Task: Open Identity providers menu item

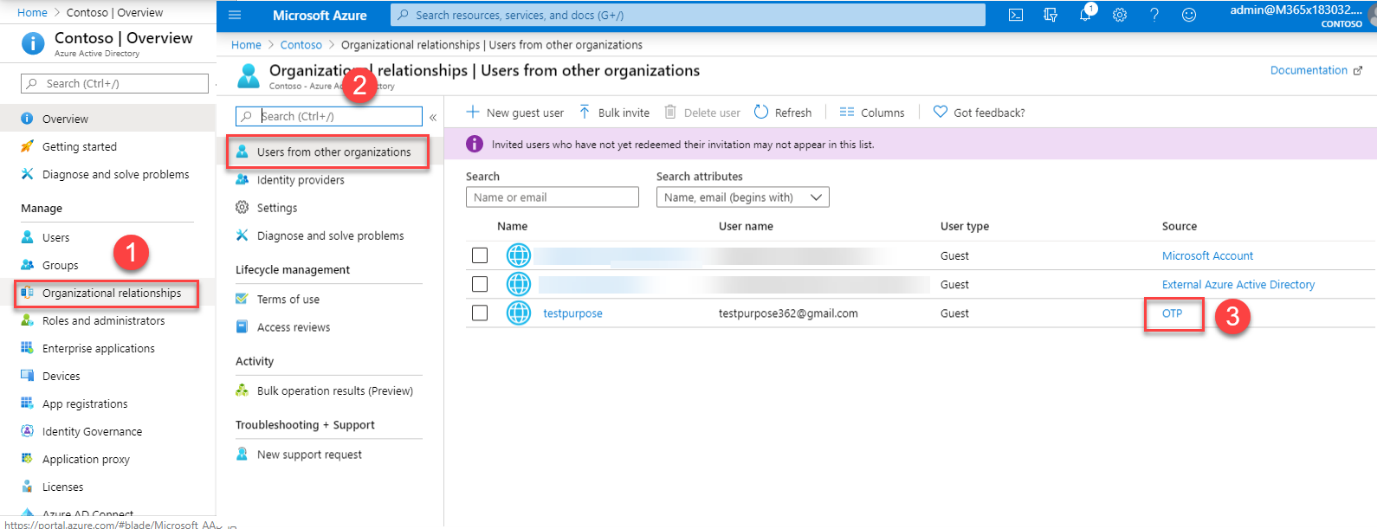Action: pyautogui.click(x=300, y=180)
